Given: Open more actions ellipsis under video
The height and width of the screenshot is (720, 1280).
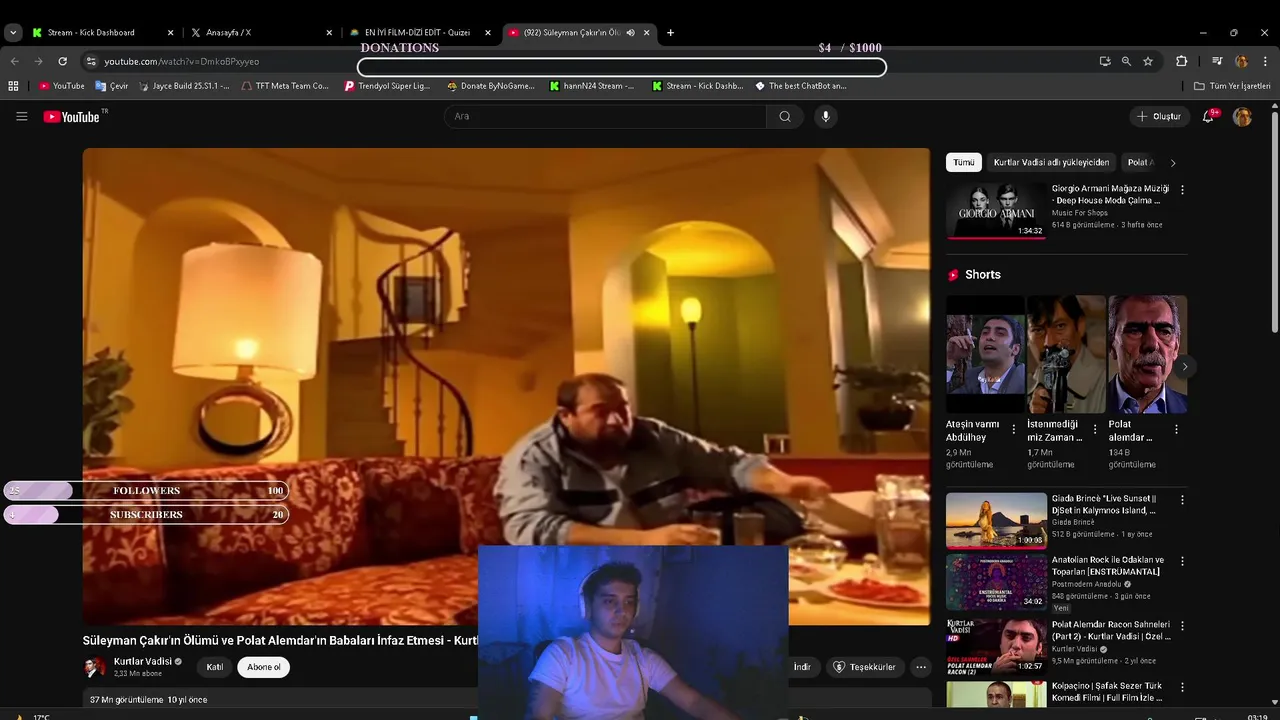Looking at the screenshot, I should [x=921, y=667].
